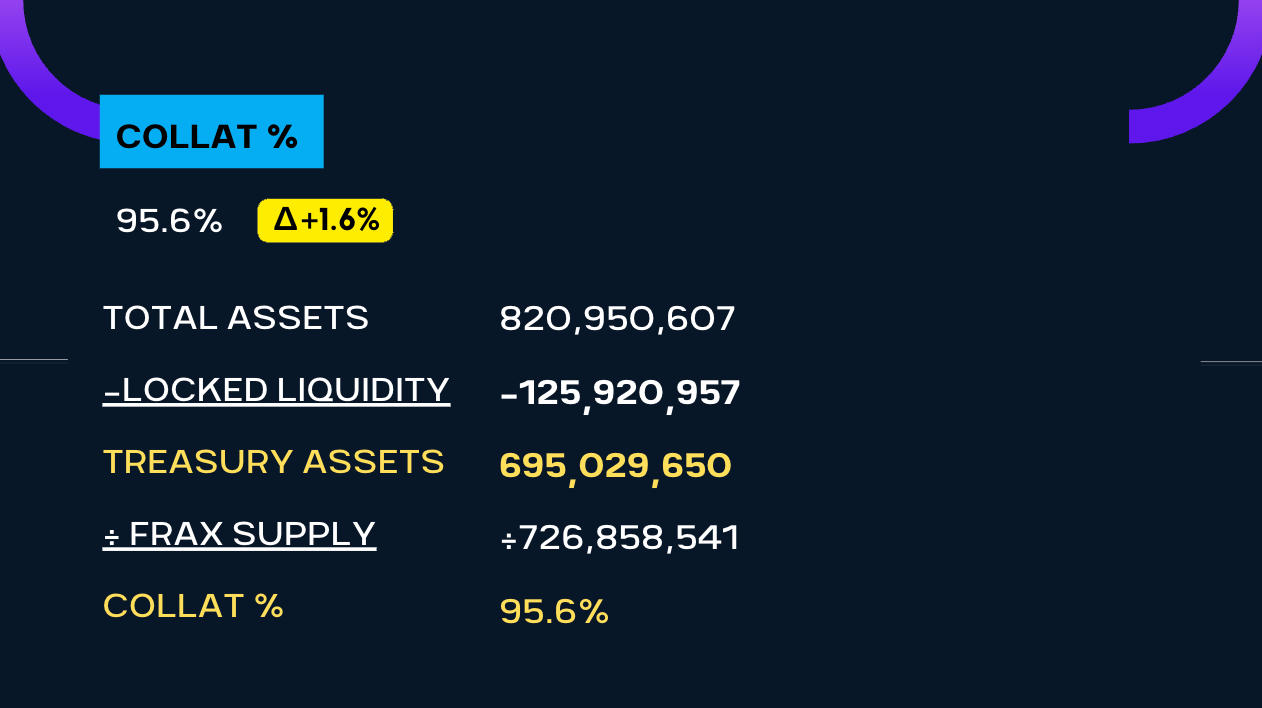Click the delta triangle symbol in yellow badge
The height and width of the screenshot is (708, 1262).
pyautogui.click(x=285, y=220)
